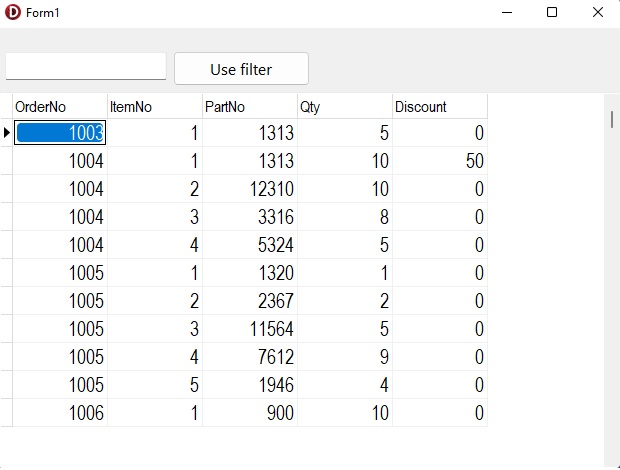Click the PartNo column header
The width and height of the screenshot is (620, 470).
[250, 107]
